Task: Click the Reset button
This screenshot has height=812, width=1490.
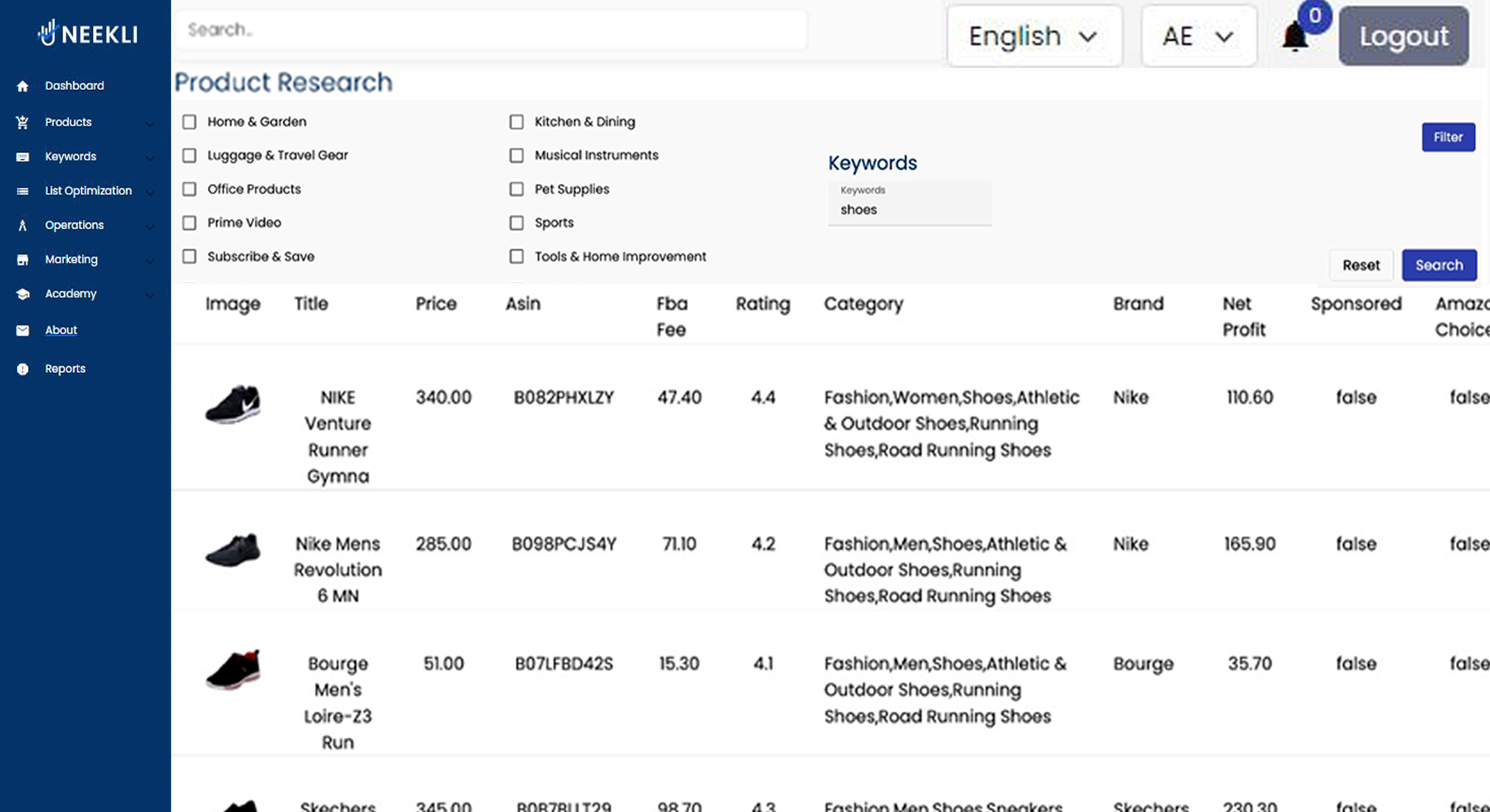Action: coord(1361,265)
